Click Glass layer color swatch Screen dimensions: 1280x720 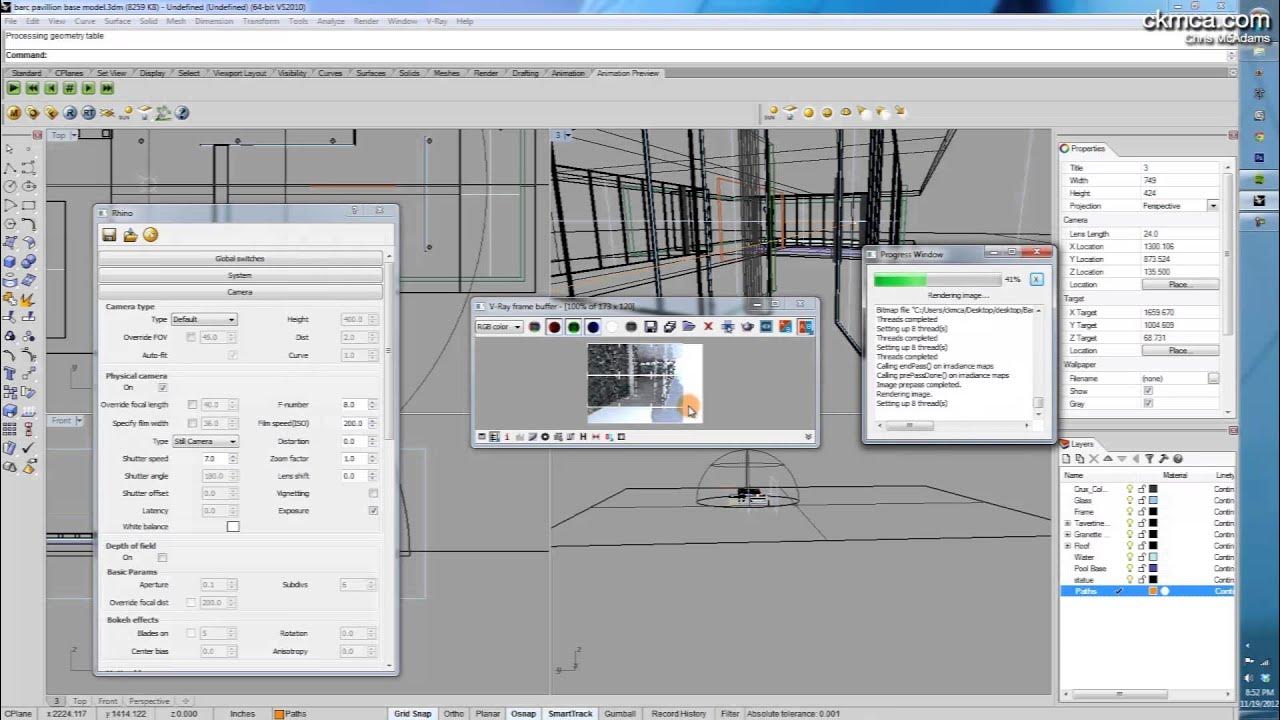coord(1153,500)
